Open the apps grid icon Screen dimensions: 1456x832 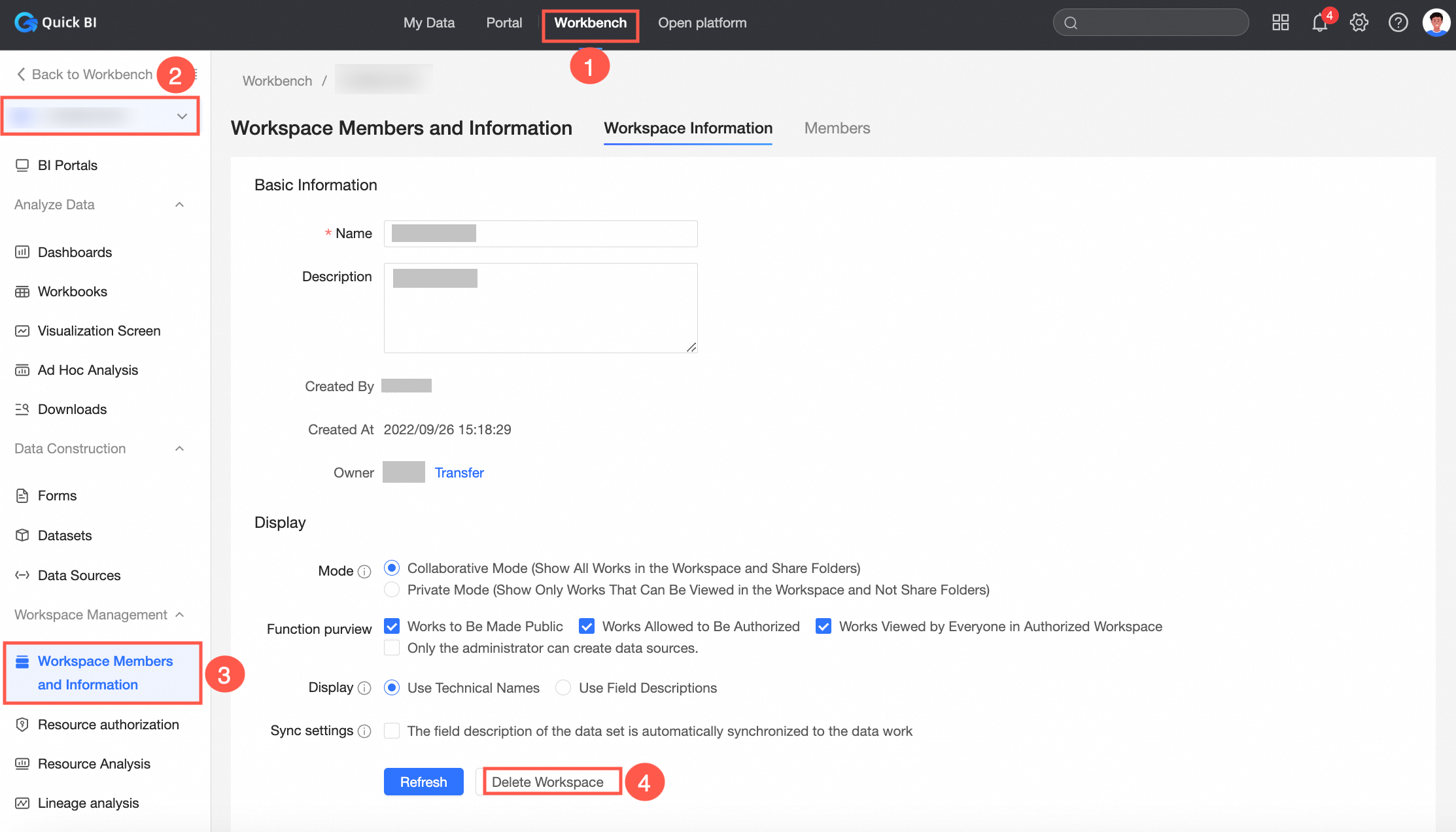tap(1280, 23)
